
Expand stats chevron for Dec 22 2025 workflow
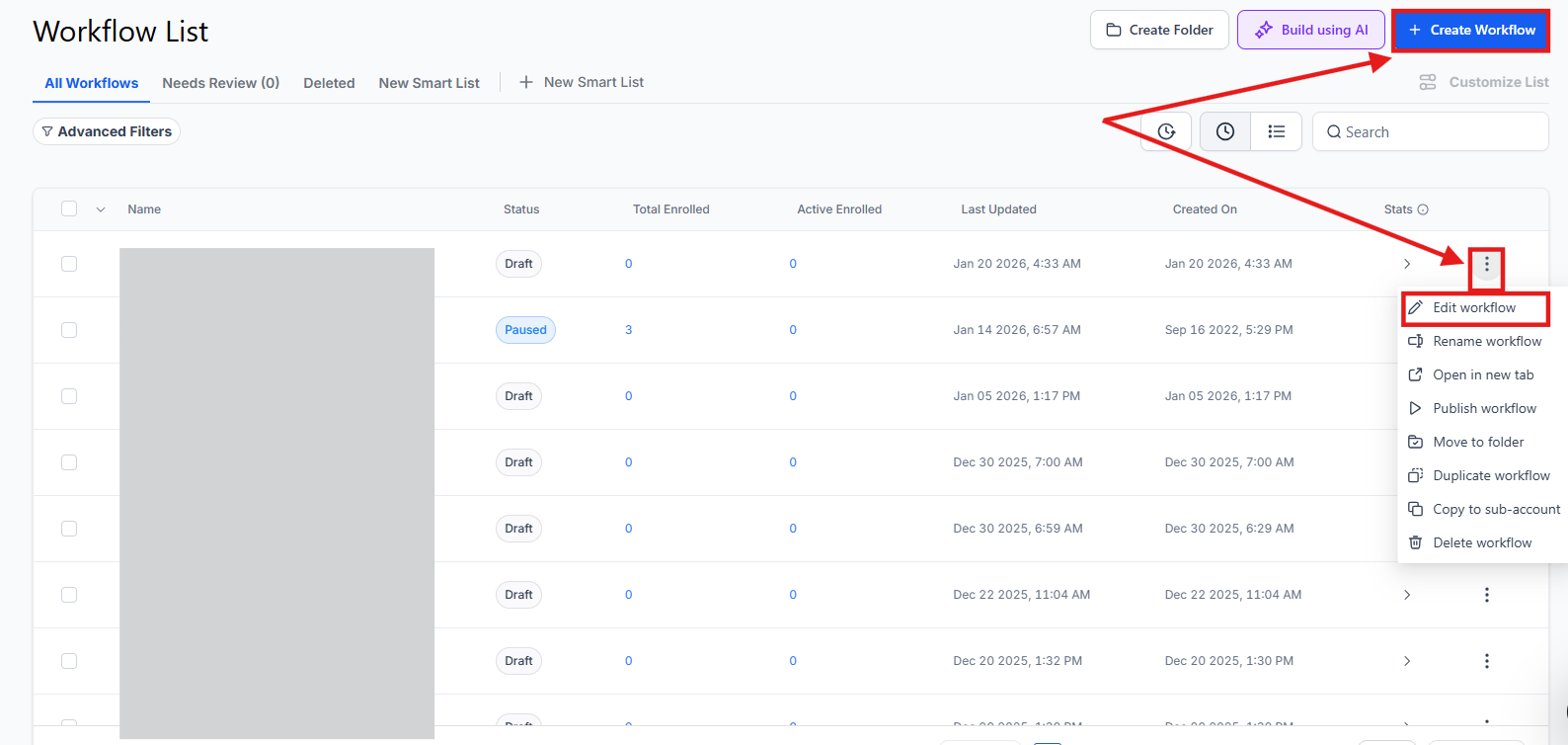[x=1407, y=595]
